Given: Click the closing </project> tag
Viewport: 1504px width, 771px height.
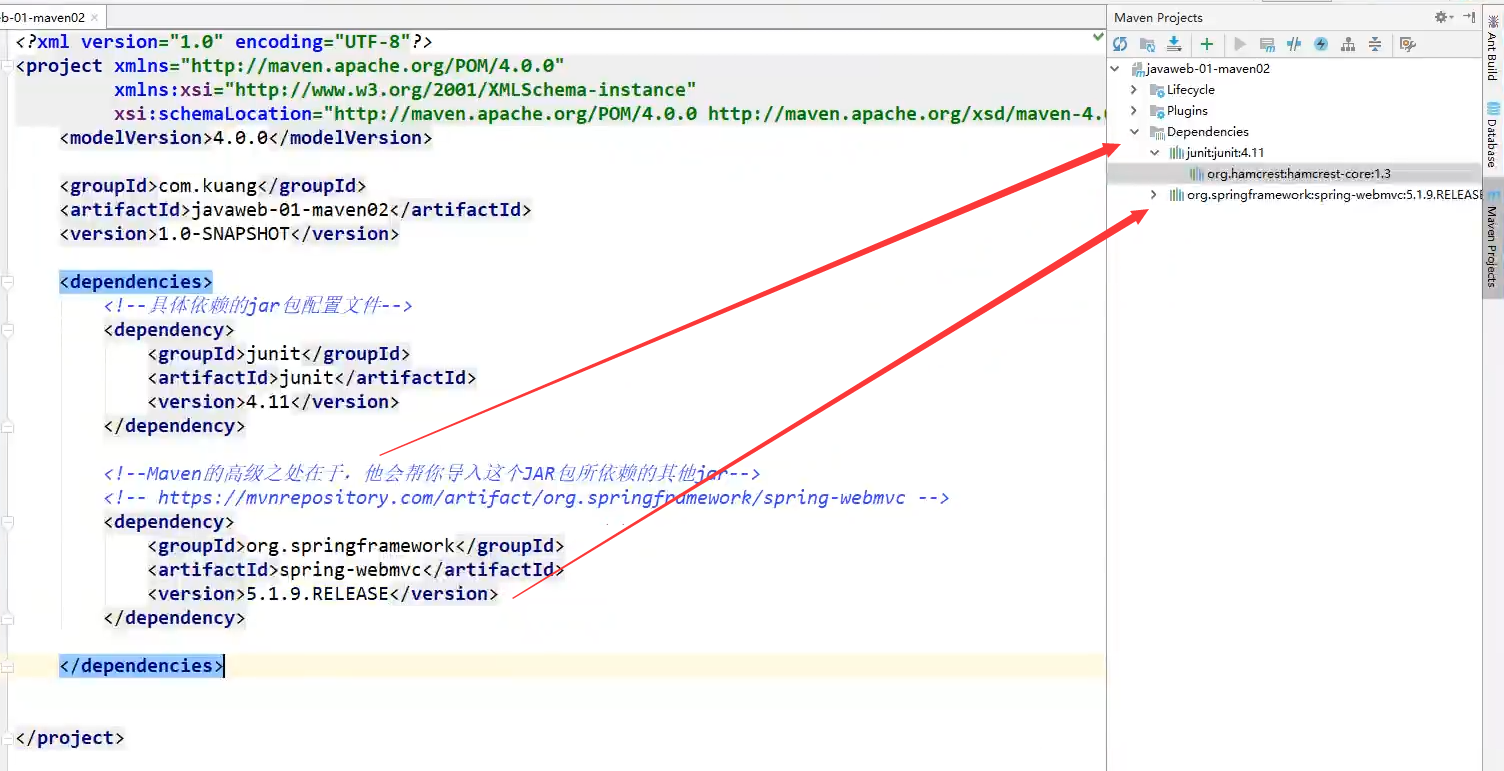Looking at the screenshot, I should click(70, 738).
